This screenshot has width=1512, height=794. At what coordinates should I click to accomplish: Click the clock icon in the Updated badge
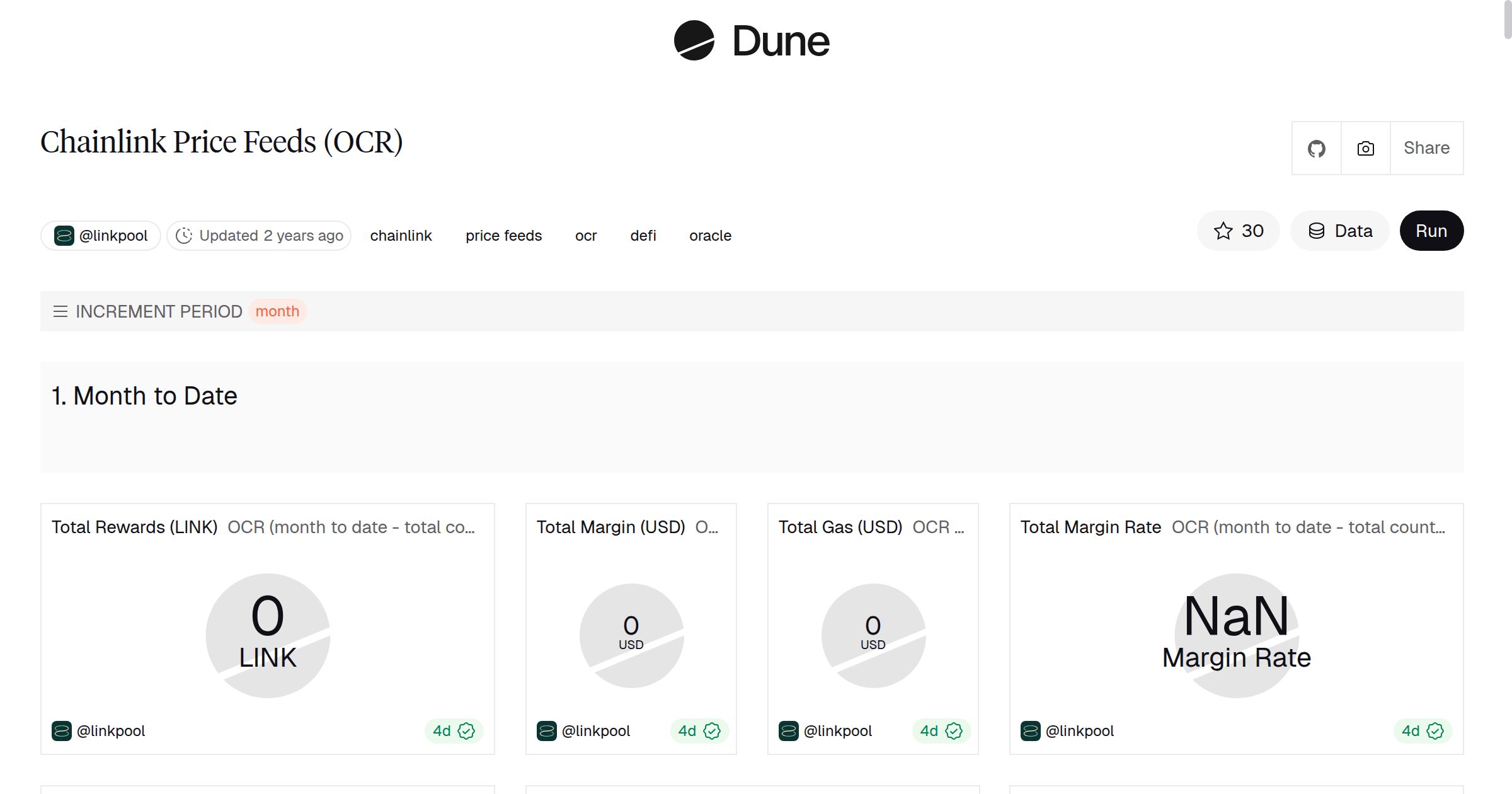[x=183, y=235]
